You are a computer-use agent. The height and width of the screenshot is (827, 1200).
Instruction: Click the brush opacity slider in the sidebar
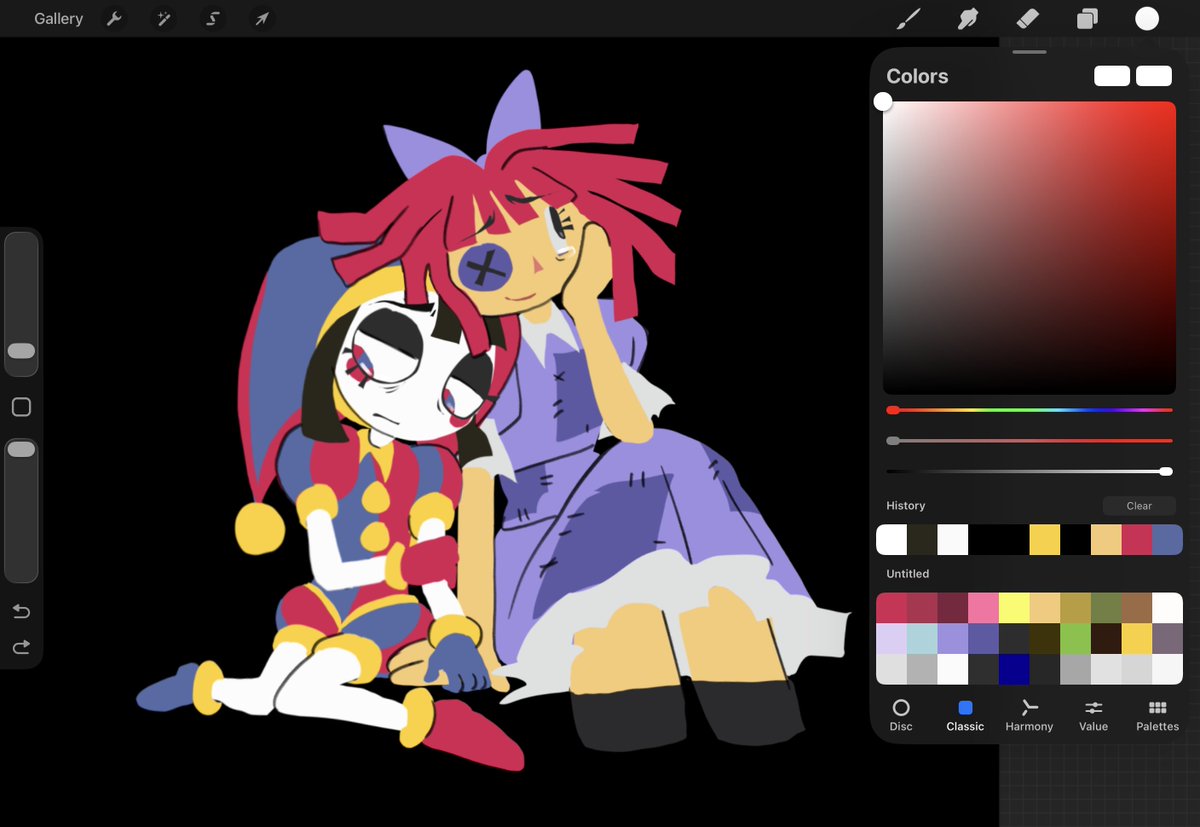click(21, 510)
